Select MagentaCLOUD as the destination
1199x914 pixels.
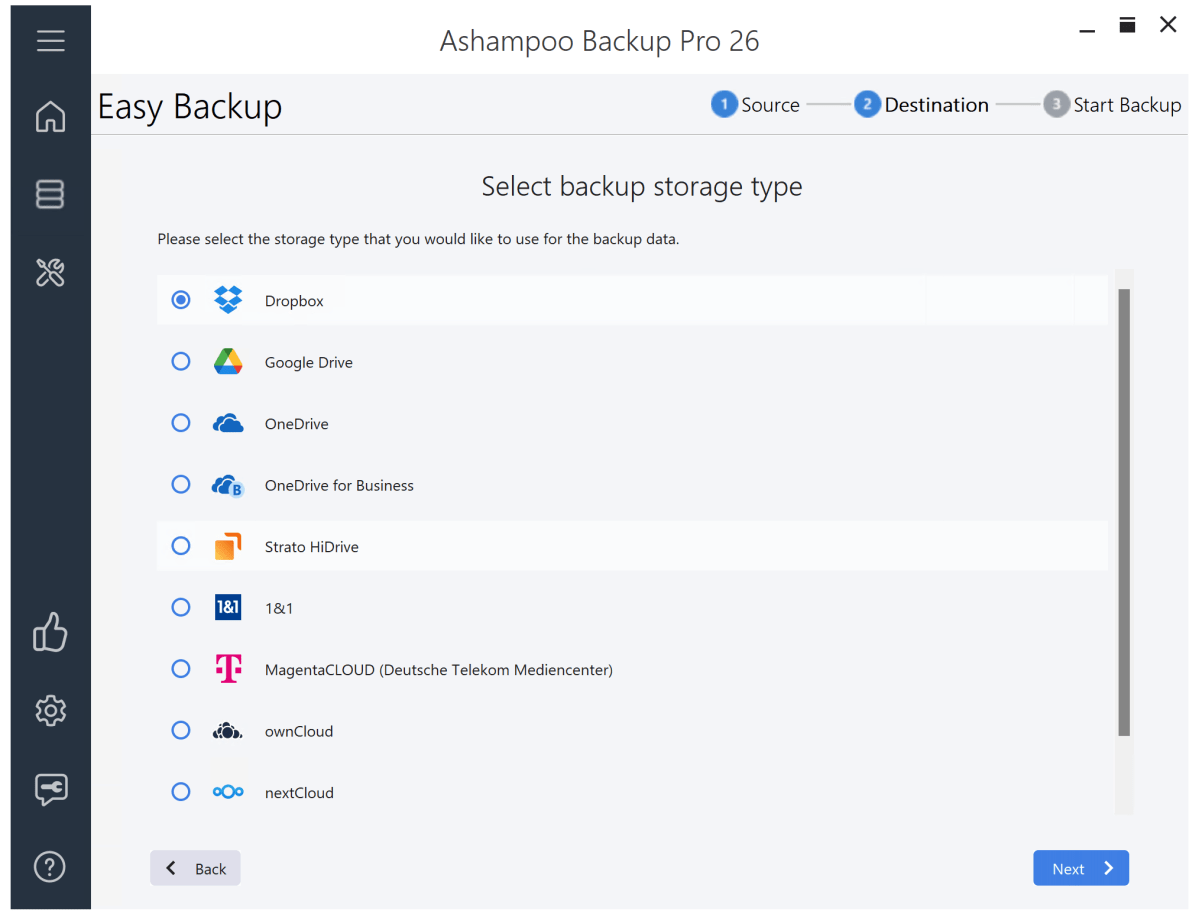tap(181, 668)
